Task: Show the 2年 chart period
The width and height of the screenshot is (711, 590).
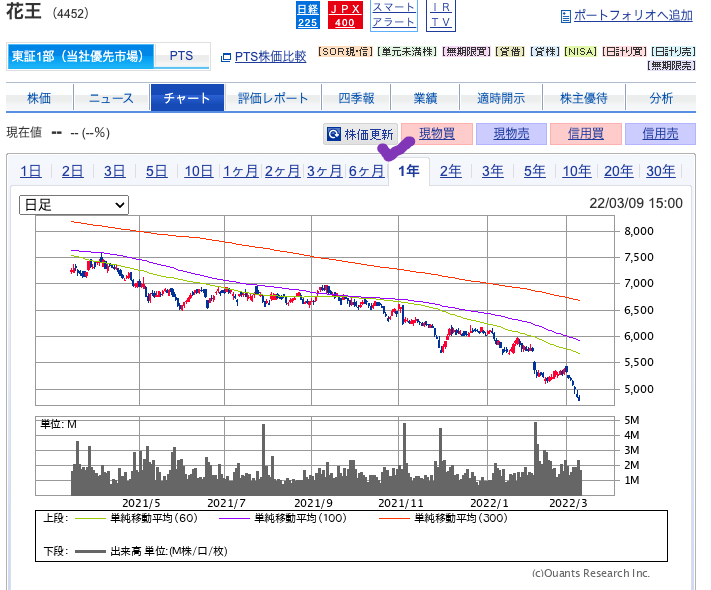Action: click(x=451, y=171)
